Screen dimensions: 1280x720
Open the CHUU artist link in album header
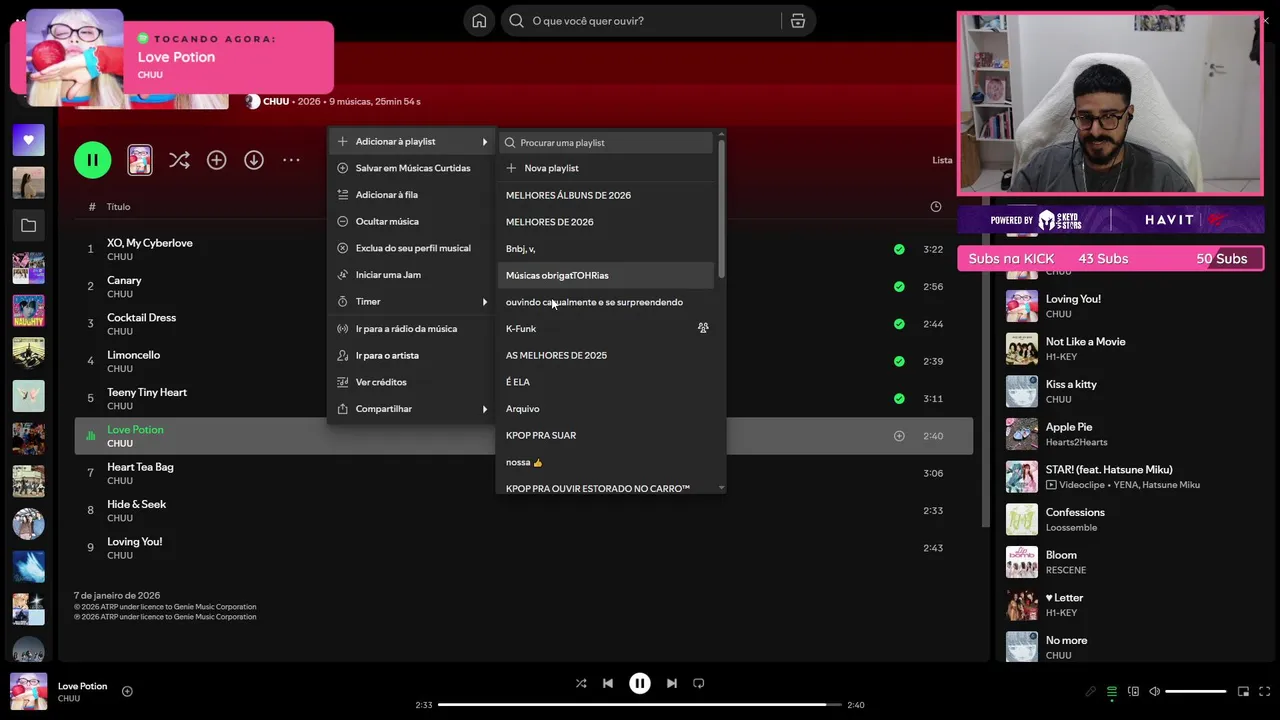click(276, 102)
